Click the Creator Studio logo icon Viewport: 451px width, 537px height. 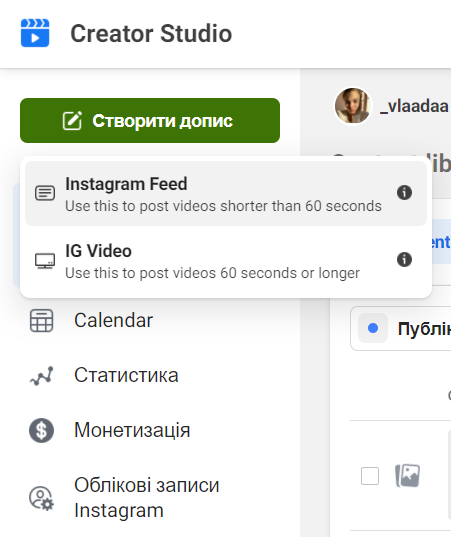coord(35,33)
